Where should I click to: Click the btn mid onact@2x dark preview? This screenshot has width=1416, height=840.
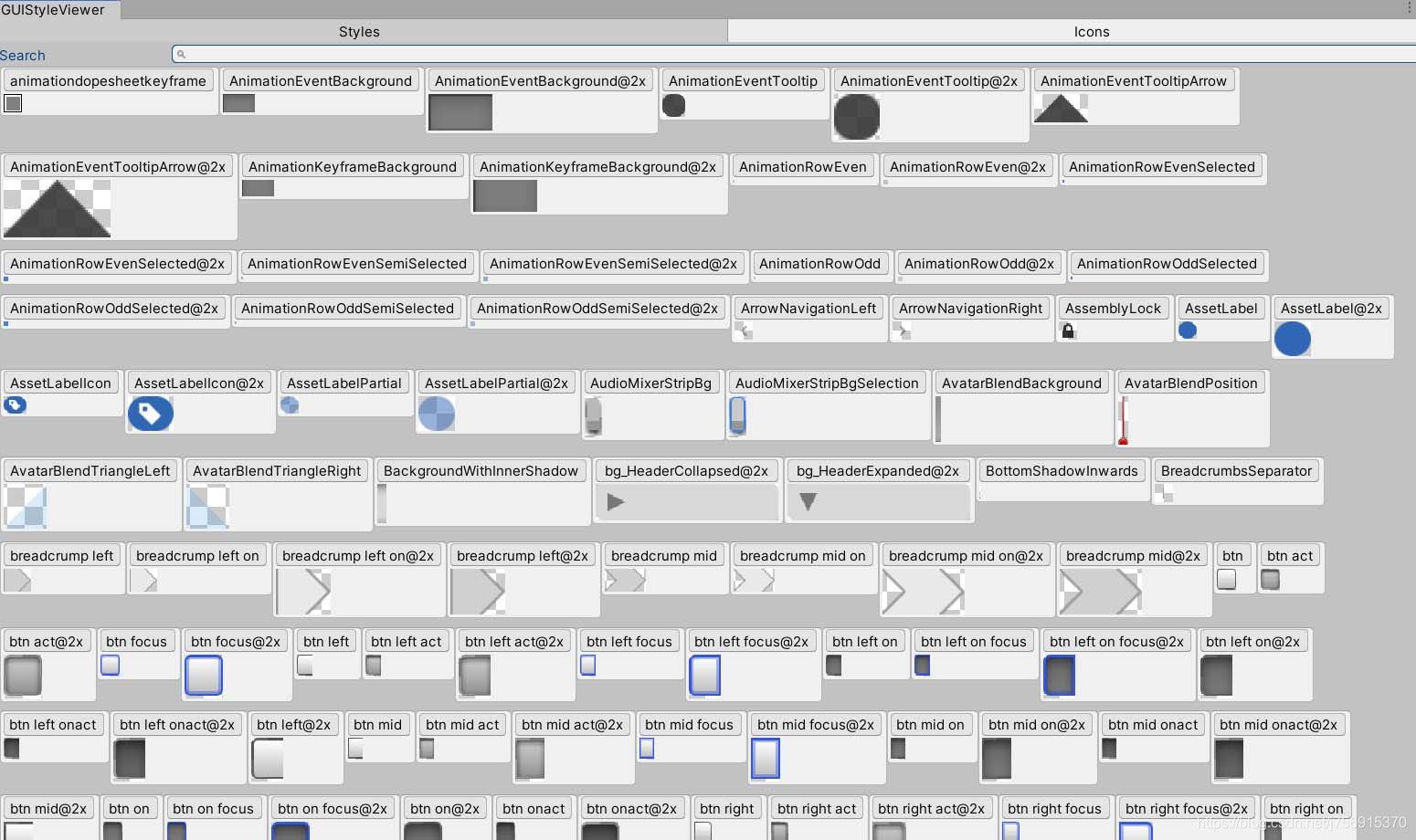point(1229,759)
